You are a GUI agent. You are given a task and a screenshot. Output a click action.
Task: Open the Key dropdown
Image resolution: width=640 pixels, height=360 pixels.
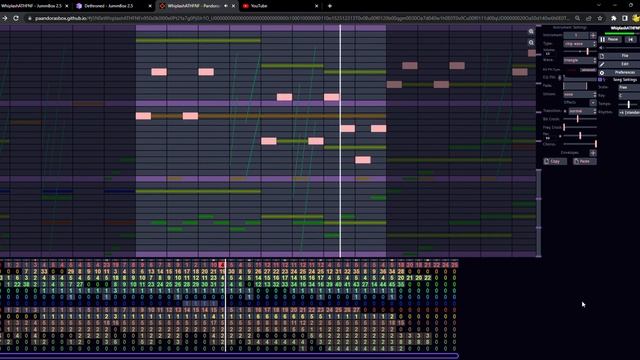click(x=629, y=96)
